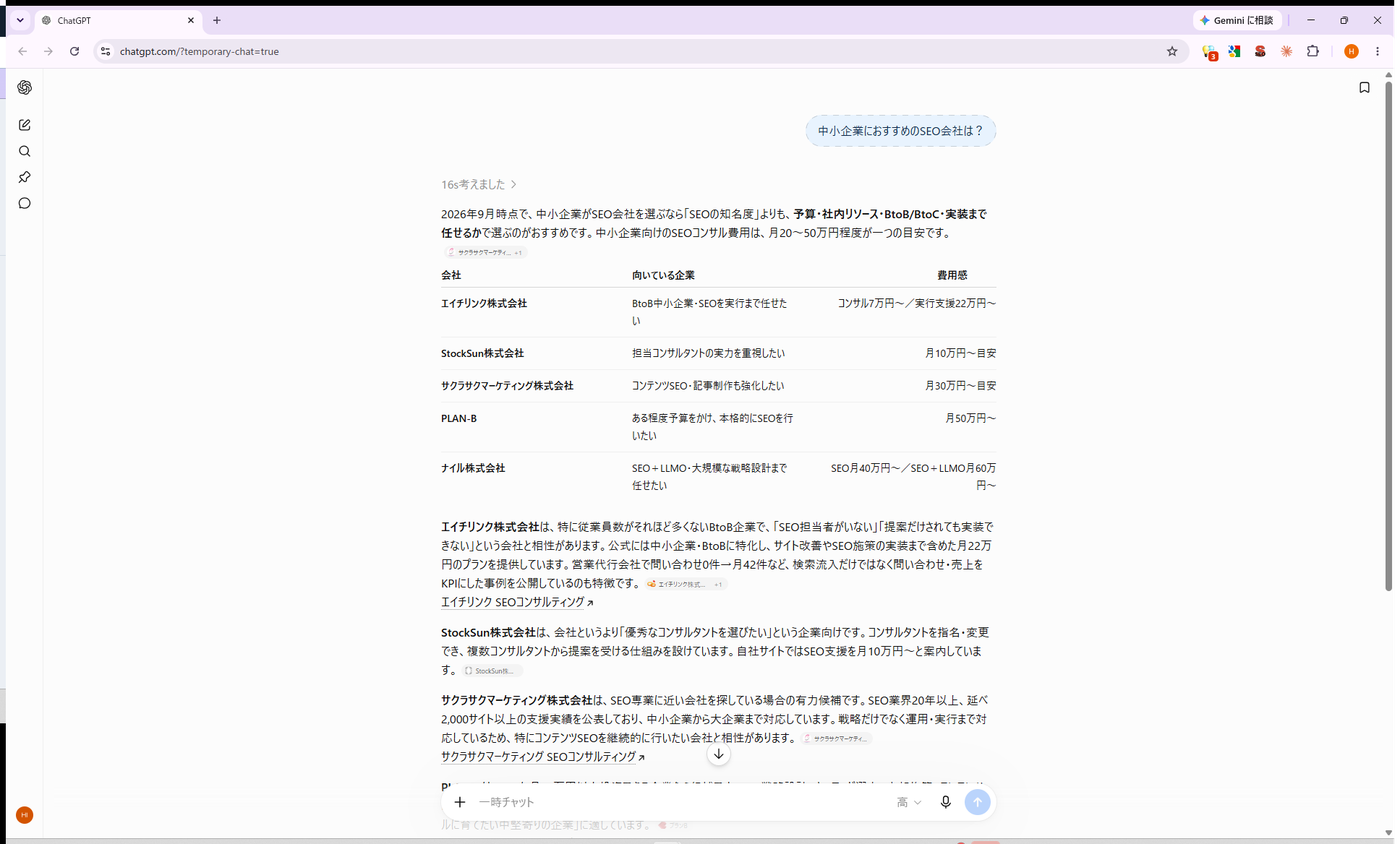Open the 高 reasoning level dropdown

click(909, 802)
